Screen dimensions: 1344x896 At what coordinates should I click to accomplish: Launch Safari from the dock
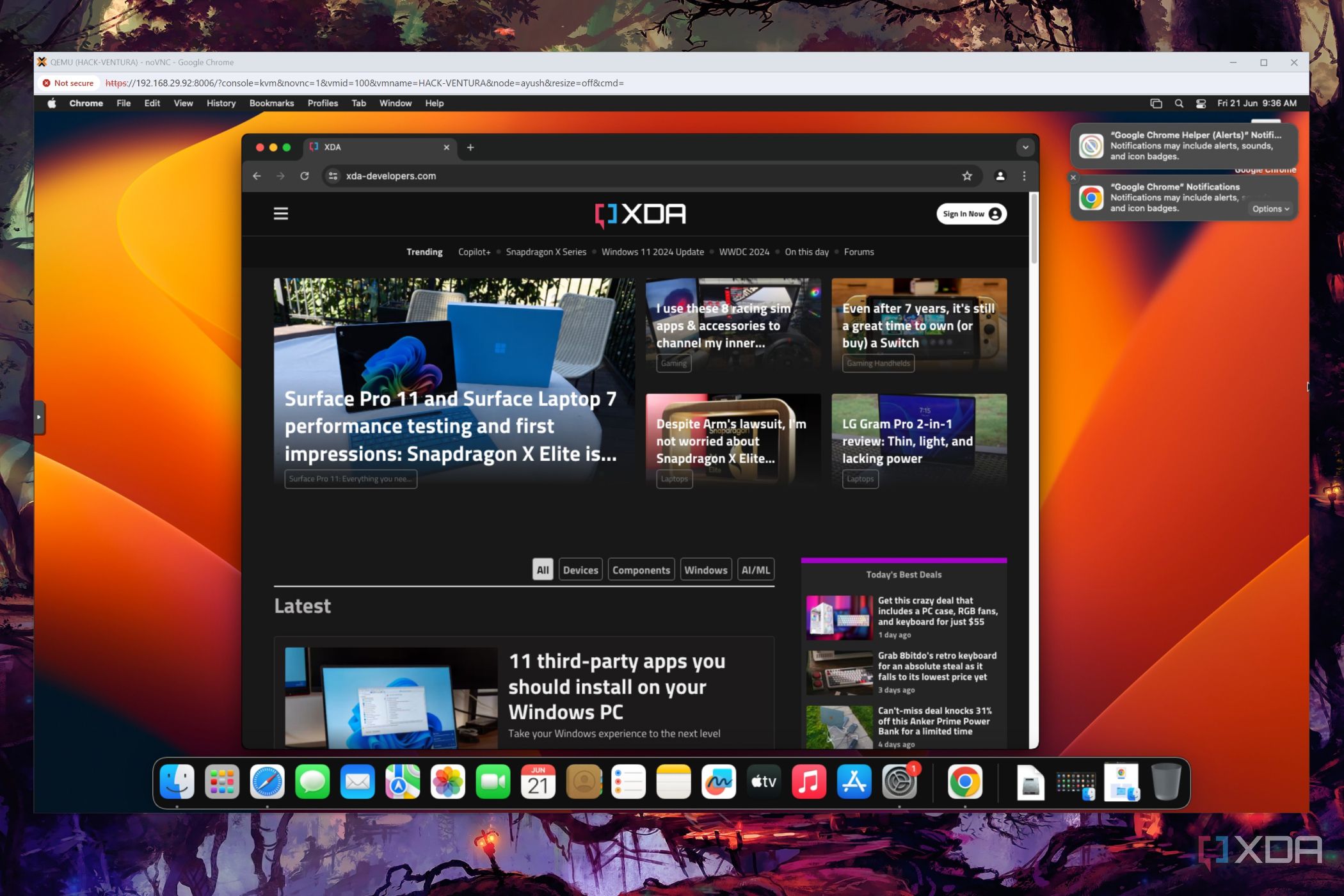coord(267,781)
